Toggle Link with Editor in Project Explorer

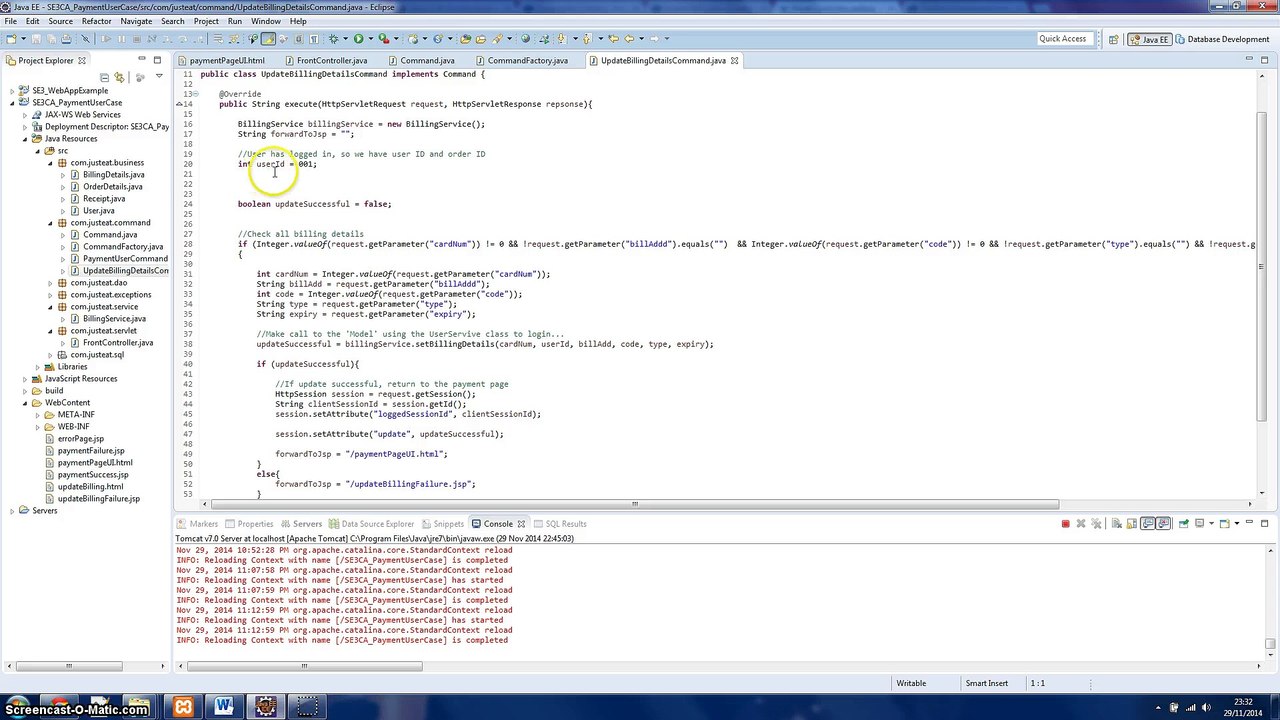point(119,77)
